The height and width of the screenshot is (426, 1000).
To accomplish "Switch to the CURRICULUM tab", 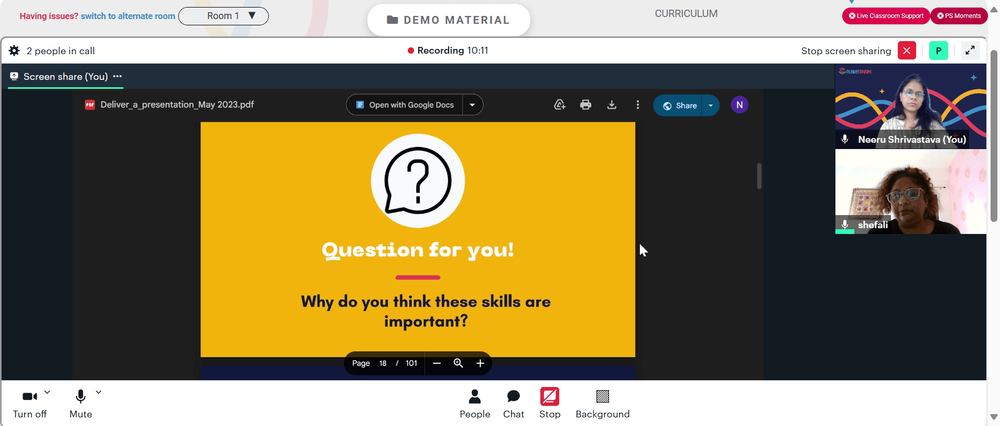I will 686,13.
